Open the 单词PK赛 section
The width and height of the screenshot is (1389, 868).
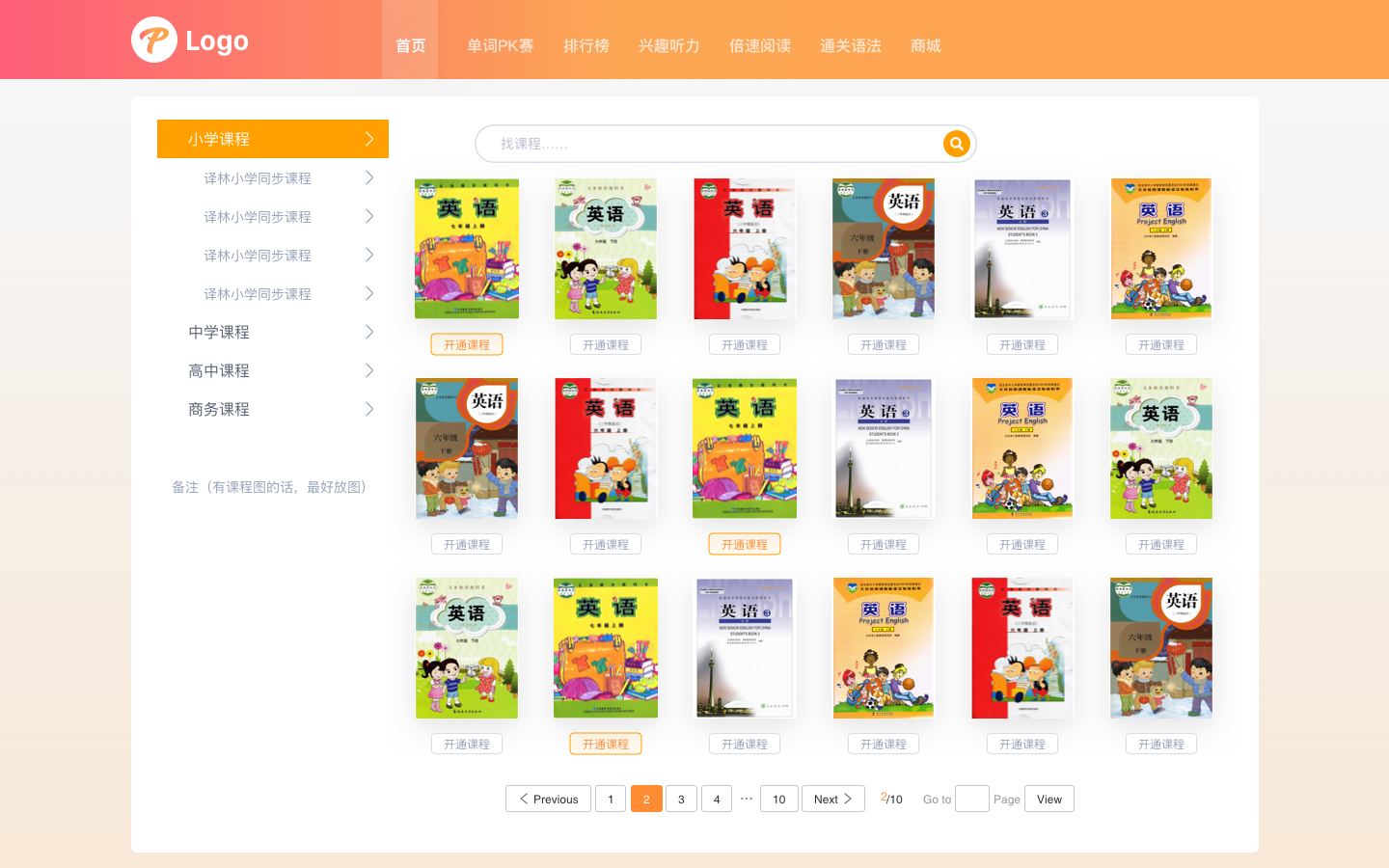coord(500,45)
